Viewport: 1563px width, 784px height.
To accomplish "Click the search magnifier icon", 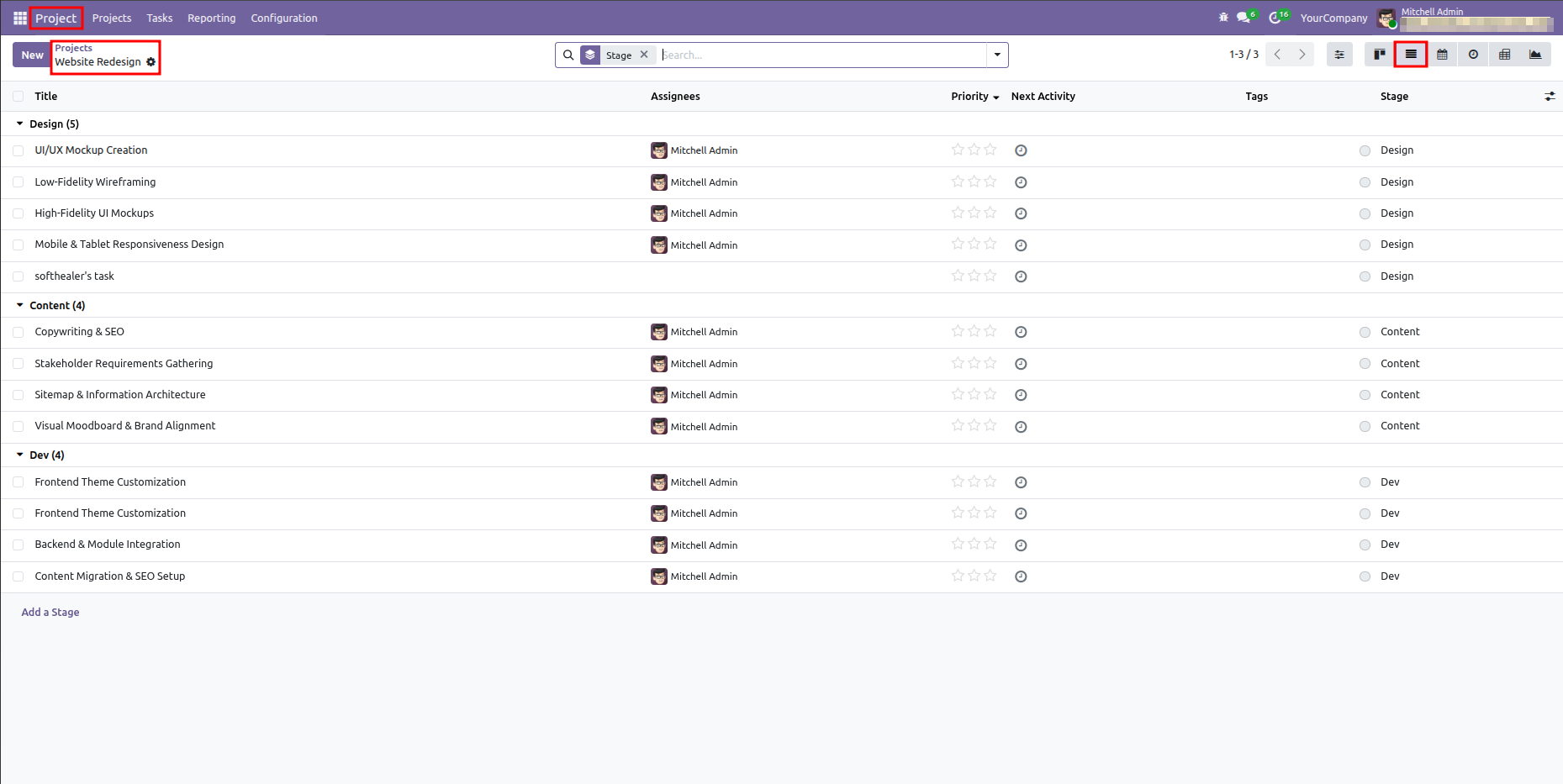I will pos(568,55).
